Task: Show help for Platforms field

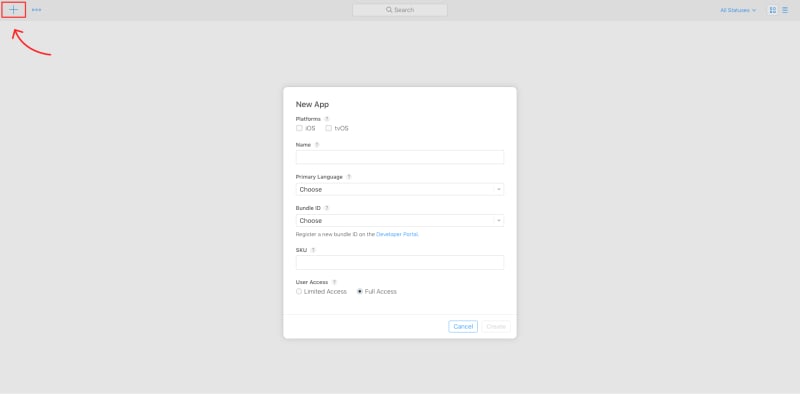Action: [327, 119]
